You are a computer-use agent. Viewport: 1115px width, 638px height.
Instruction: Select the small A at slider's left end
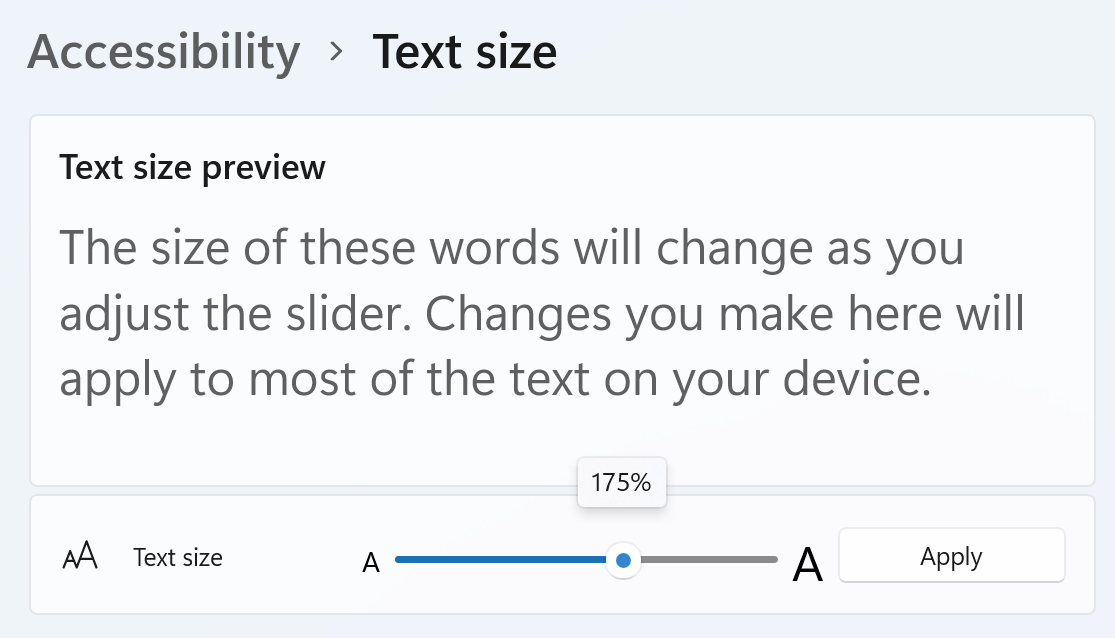(x=371, y=562)
